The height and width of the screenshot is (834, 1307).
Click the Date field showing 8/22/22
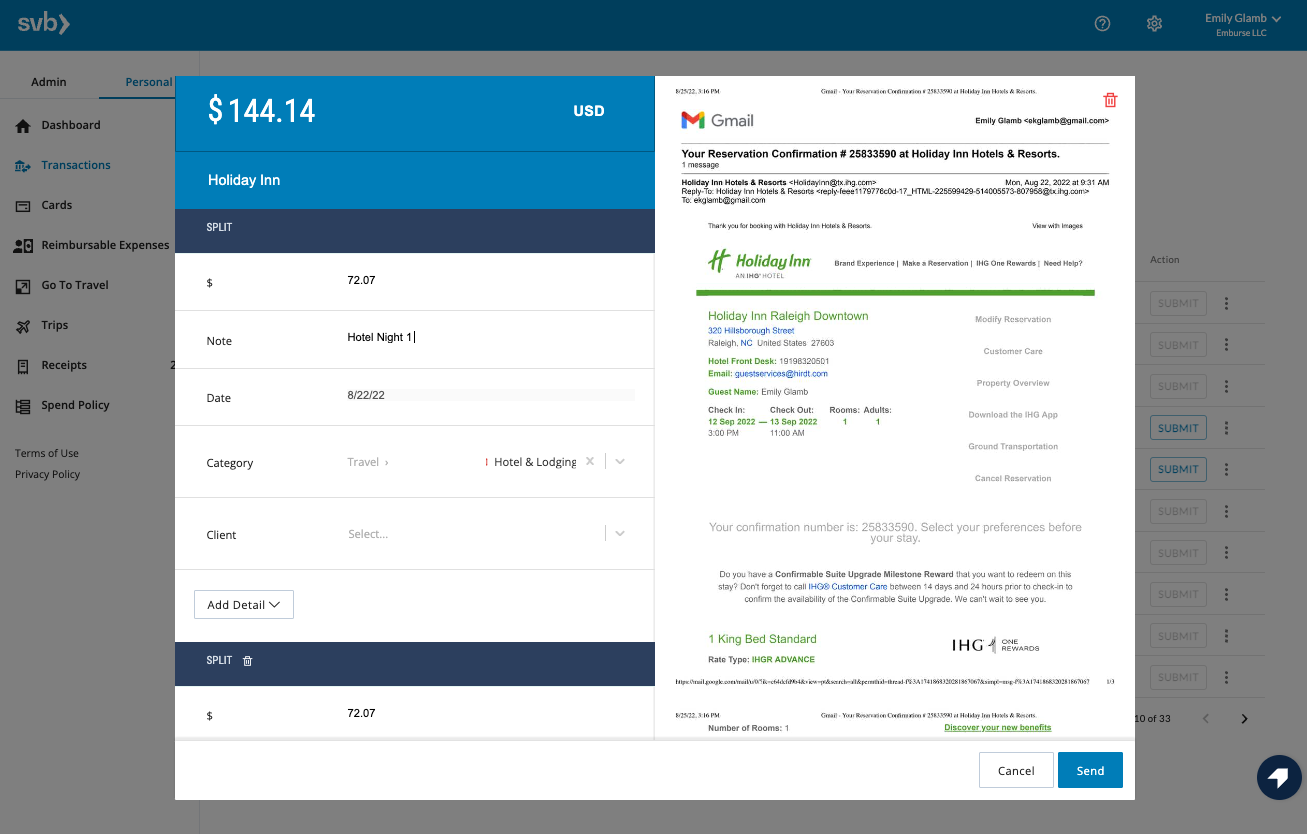490,395
